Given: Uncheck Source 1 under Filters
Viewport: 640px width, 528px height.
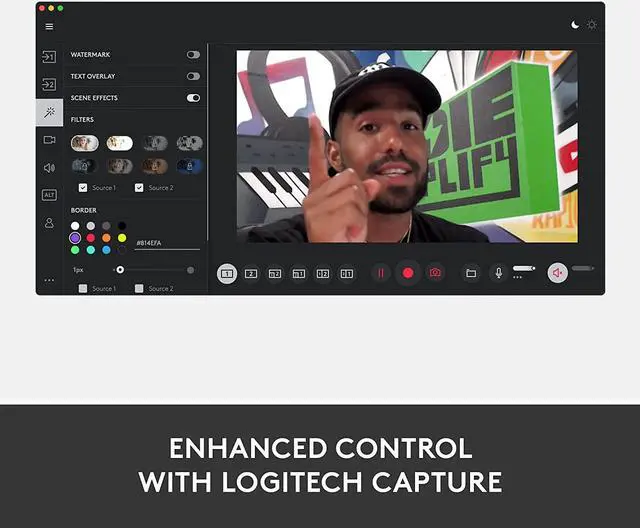Looking at the screenshot, I should click(x=83, y=187).
